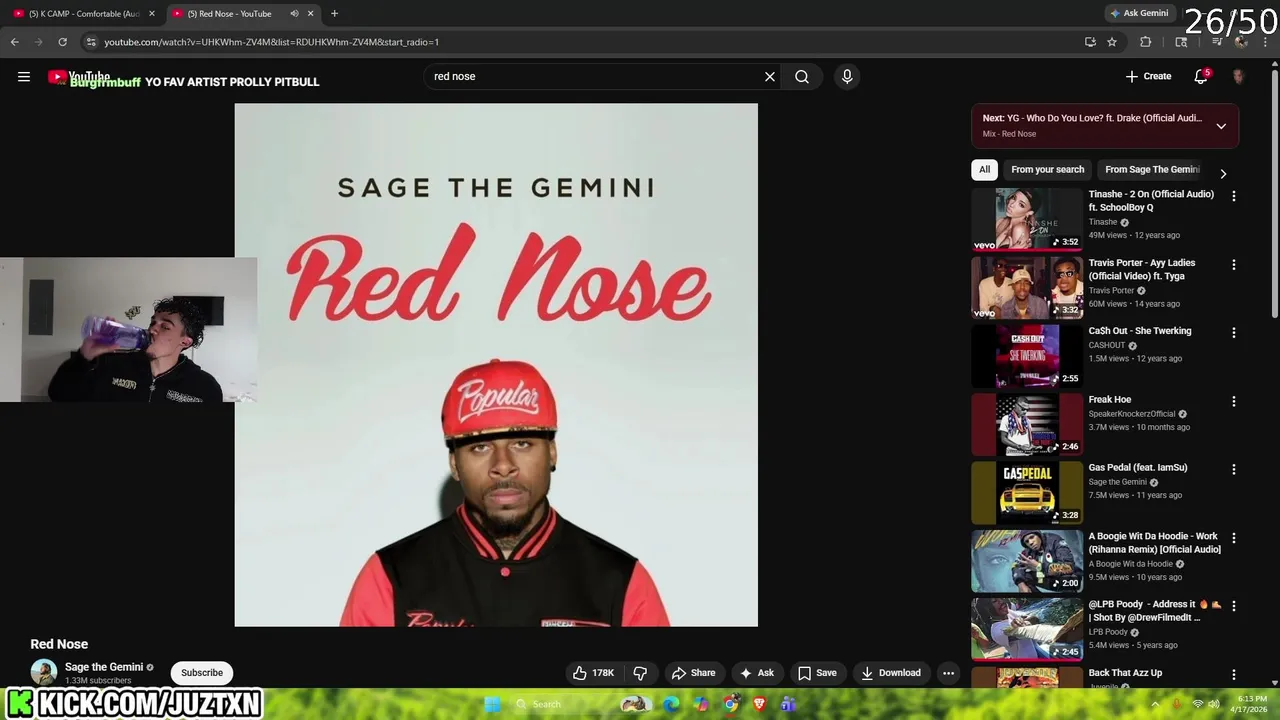The height and width of the screenshot is (720, 1280).
Task: Open Microsoft Teams from taskbar
Action: (789, 704)
